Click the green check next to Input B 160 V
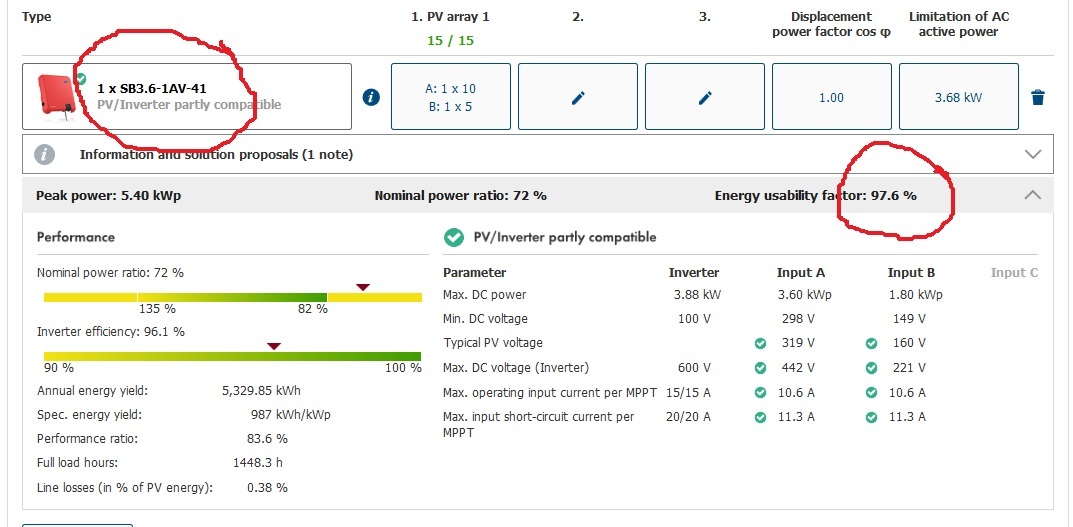Screen dimensions: 1073x527 (x=872, y=343)
